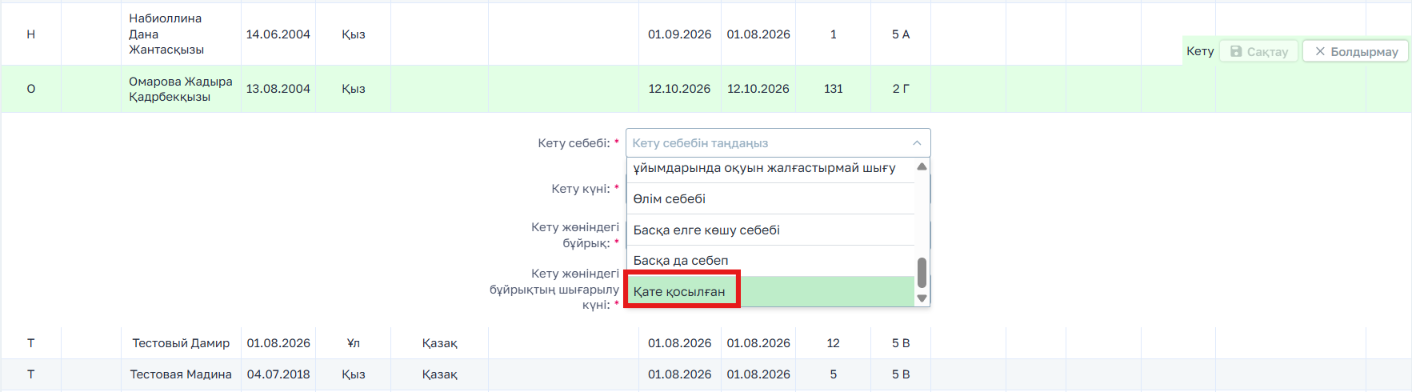Click Қыз cell in Тестовая Мадина row
This screenshot has width=1412, height=392.
353,375
